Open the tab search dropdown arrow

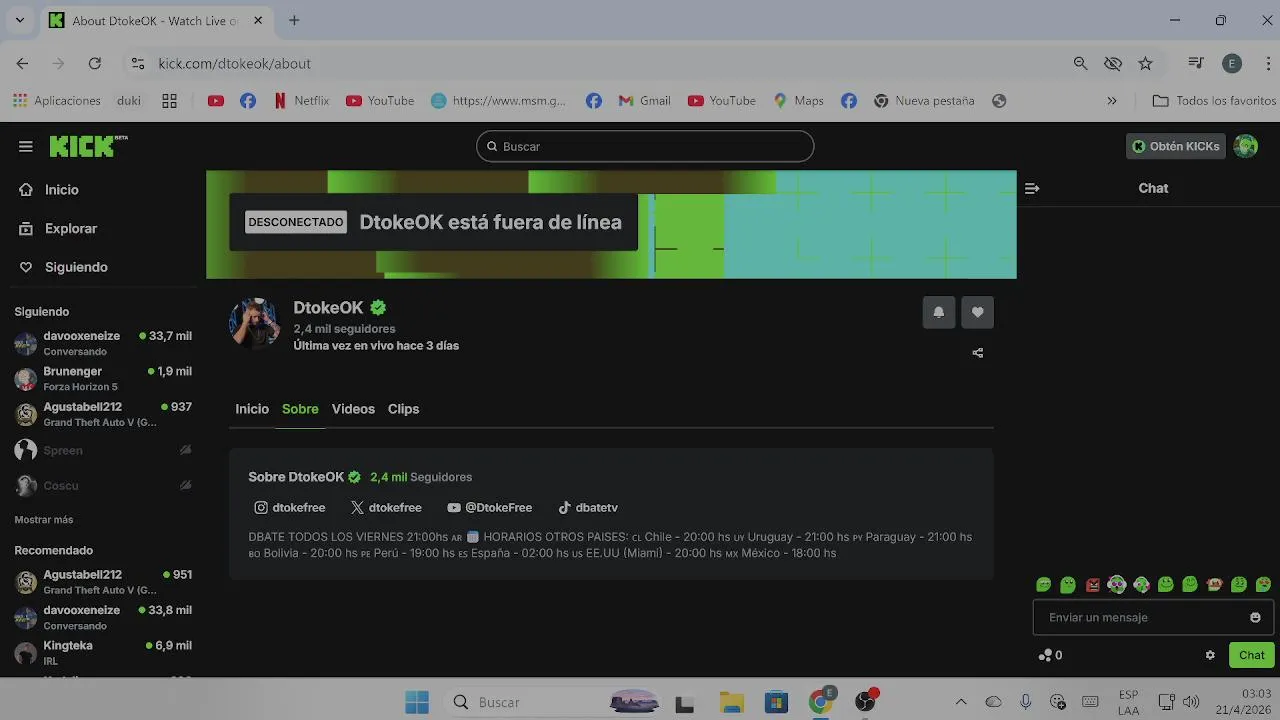coord(19,20)
